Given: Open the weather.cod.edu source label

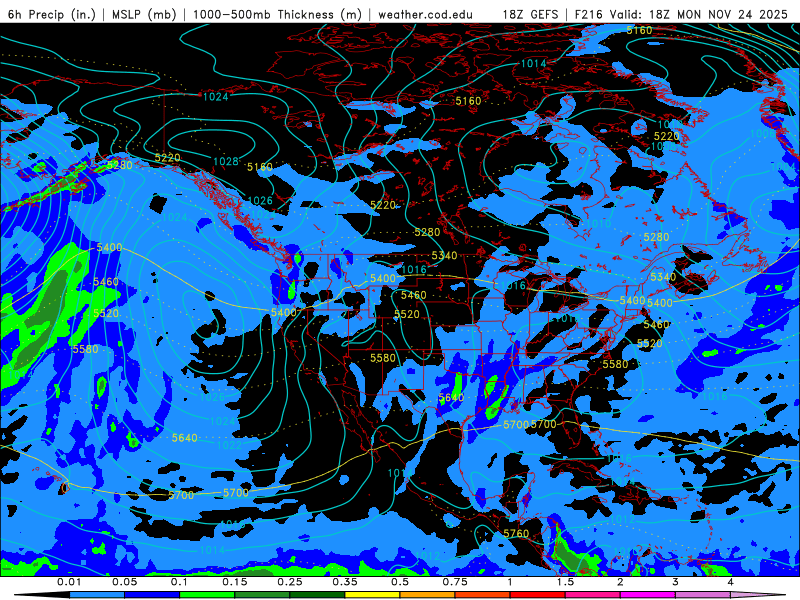Looking at the screenshot, I should click(425, 14).
